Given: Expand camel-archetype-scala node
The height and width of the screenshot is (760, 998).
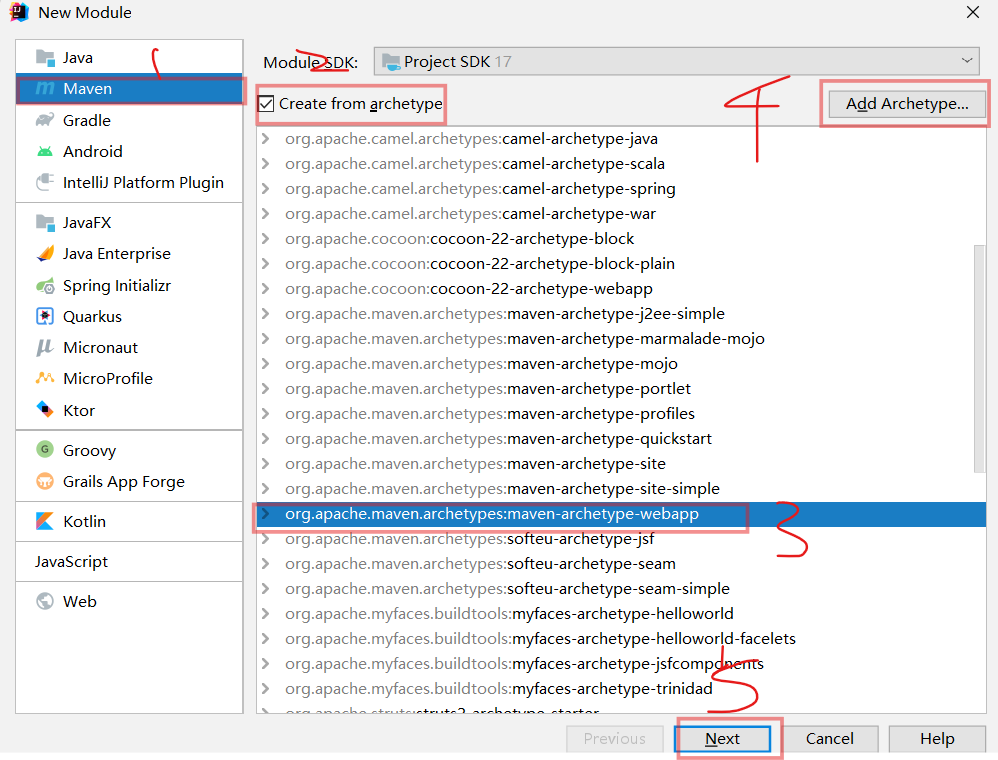Looking at the screenshot, I should point(266,164).
